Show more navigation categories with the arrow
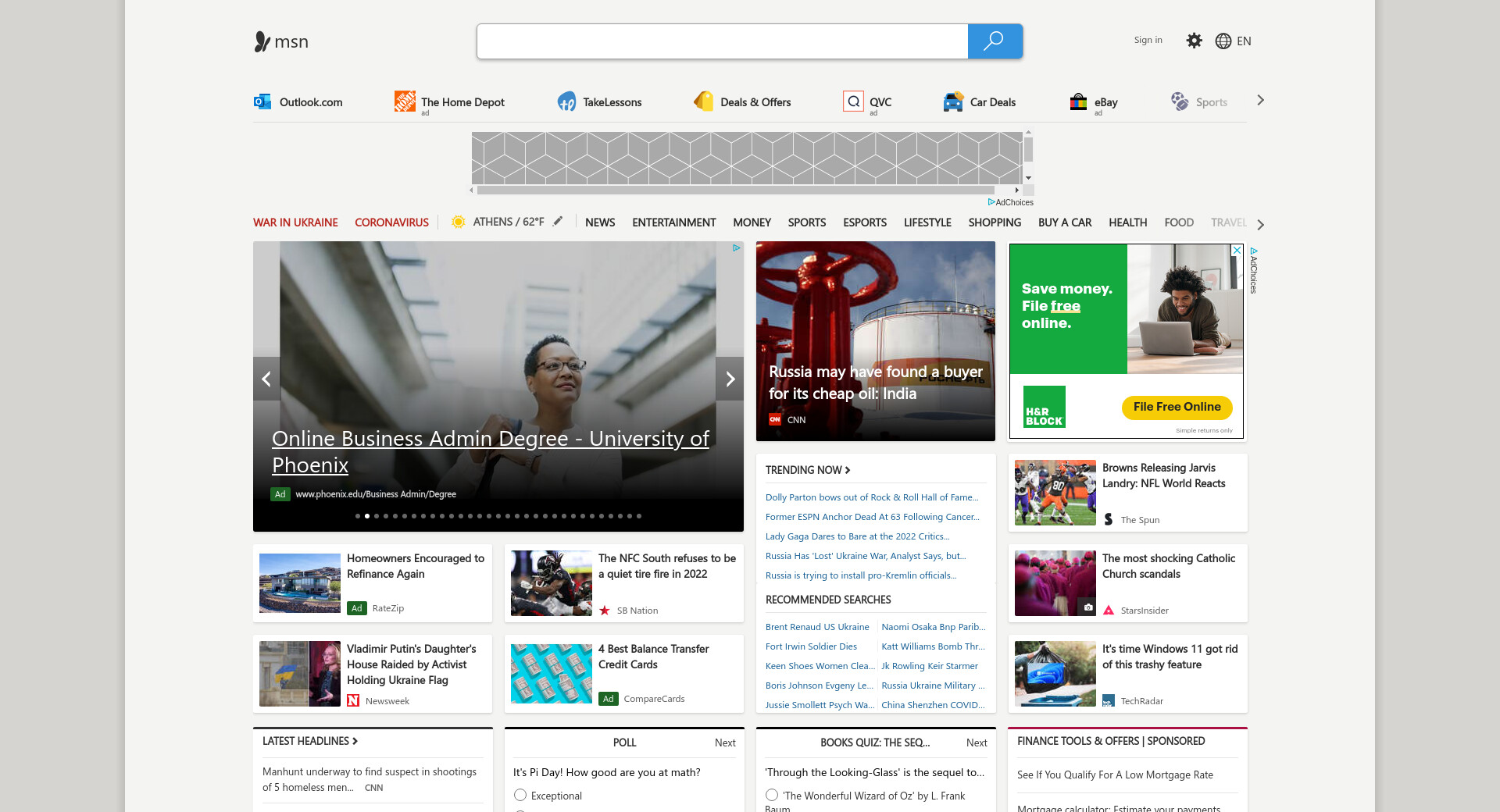Viewport: 1500px width, 812px height. (1260, 225)
